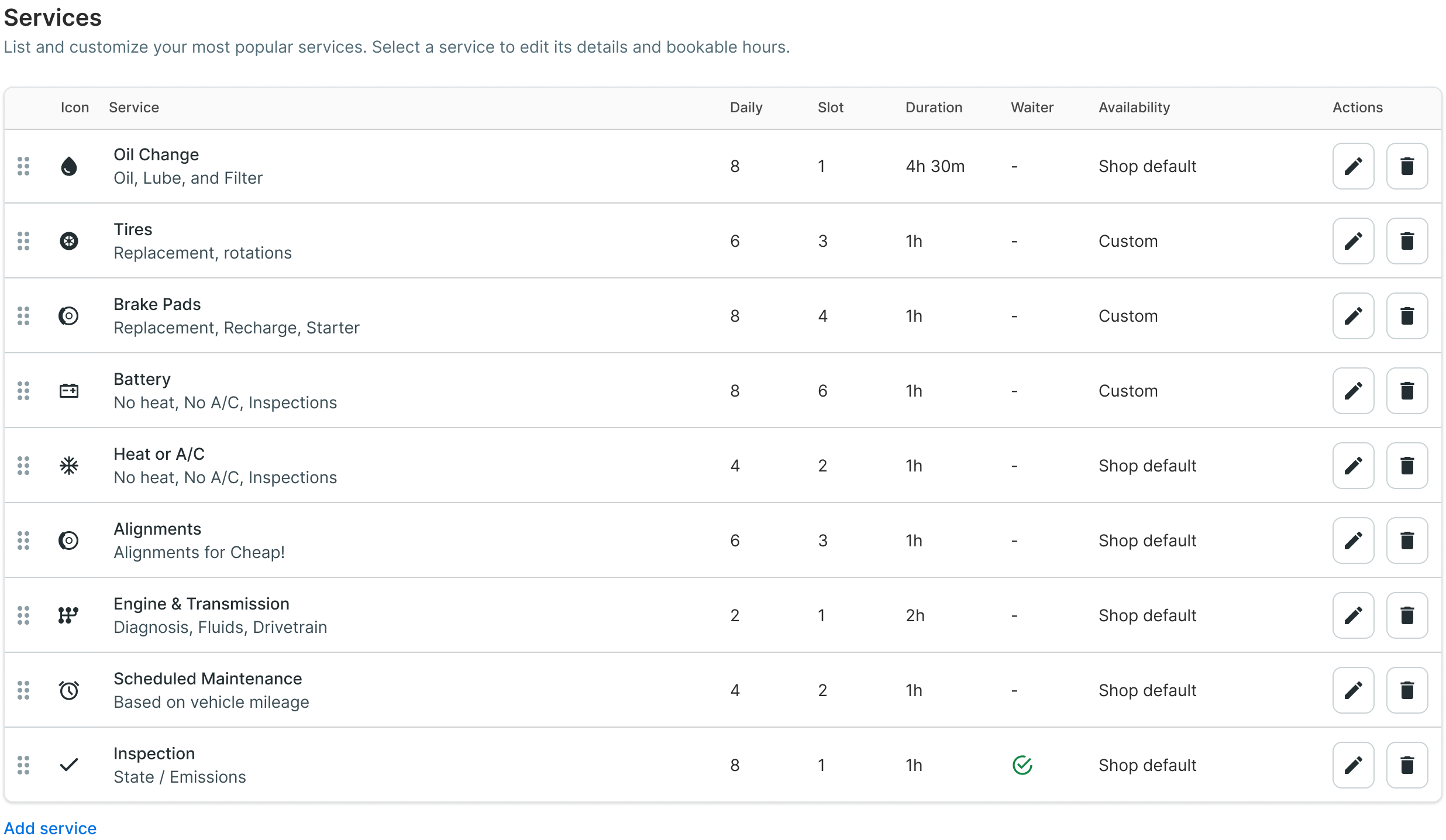This screenshot has height=840, width=1446.
Task: Click the snowflake icon for Heat or A/C
Action: tap(69, 466)
